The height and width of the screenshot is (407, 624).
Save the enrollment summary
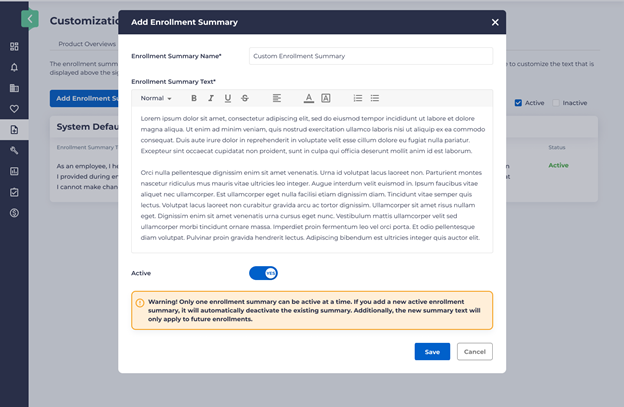tap(432, 351)
